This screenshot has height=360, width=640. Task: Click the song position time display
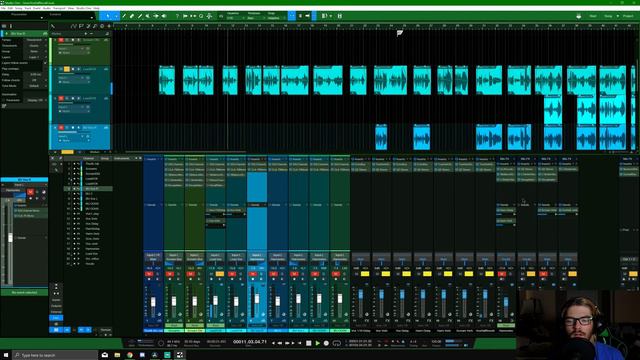249,342
